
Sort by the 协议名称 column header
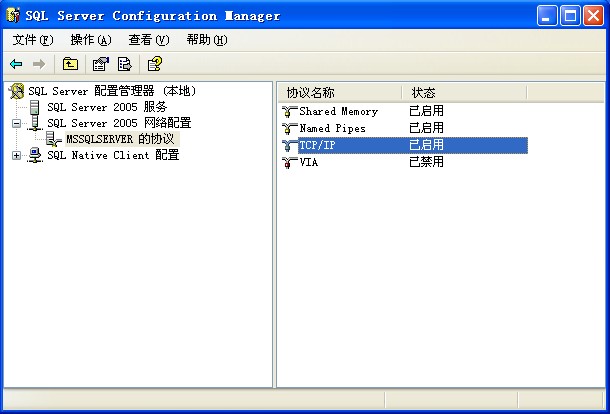point(340,93)
